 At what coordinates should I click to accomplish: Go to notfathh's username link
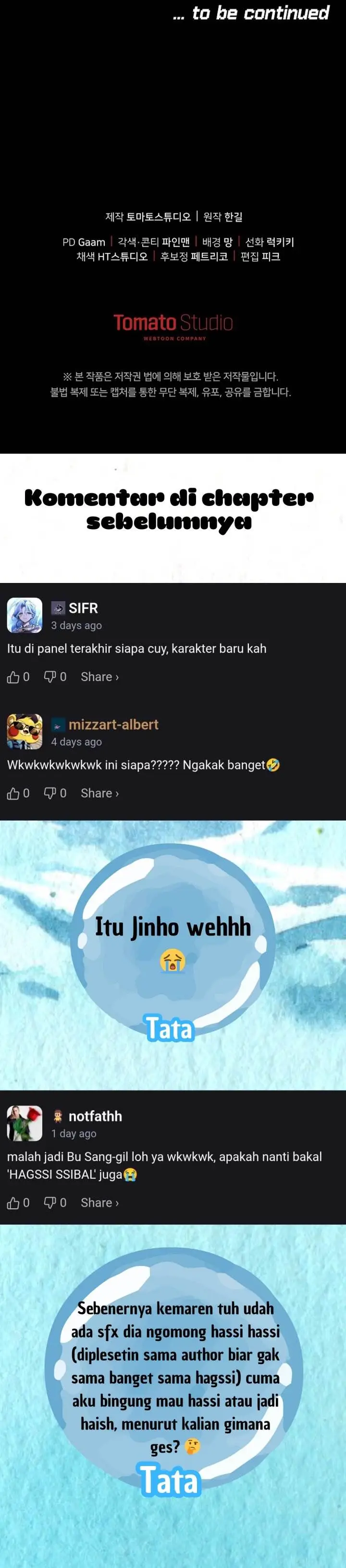pyautogui.click(x=96, y=1116)
